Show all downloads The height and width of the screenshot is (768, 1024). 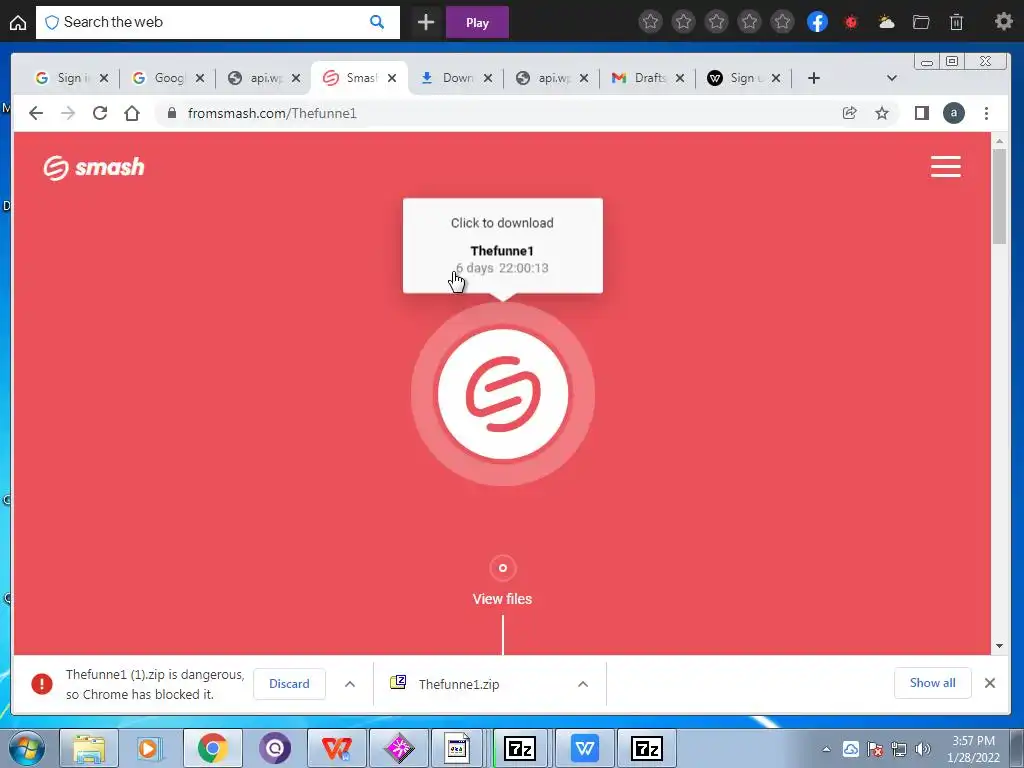tap(932, 683)
